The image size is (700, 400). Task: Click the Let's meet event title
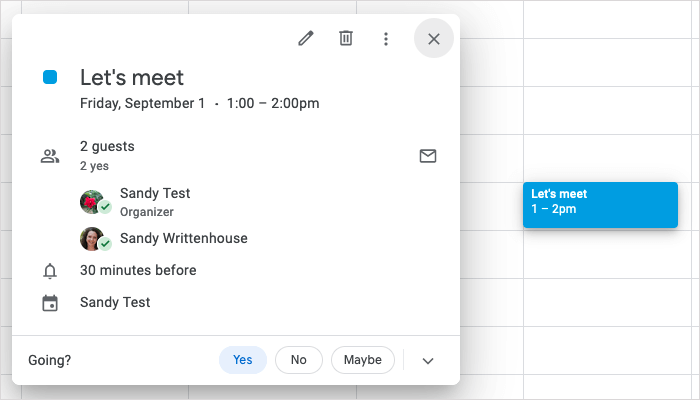[132, 77]
